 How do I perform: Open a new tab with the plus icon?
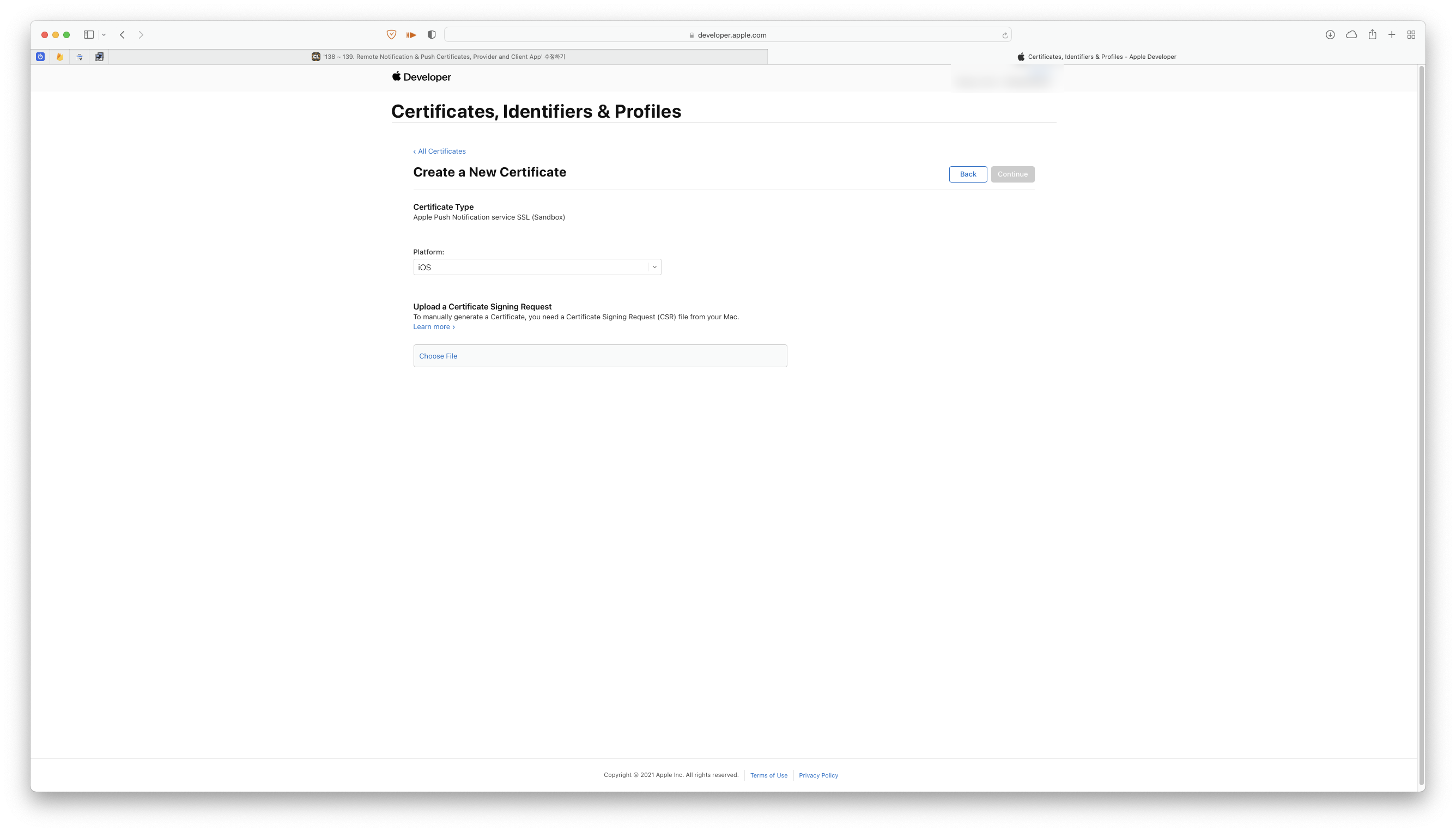(1392, 35)
